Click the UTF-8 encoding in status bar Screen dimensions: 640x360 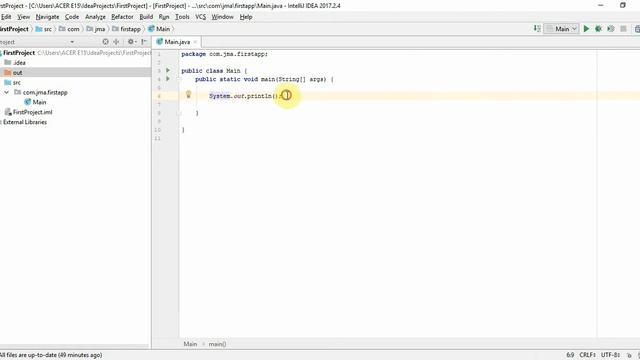tap(610, 355)
